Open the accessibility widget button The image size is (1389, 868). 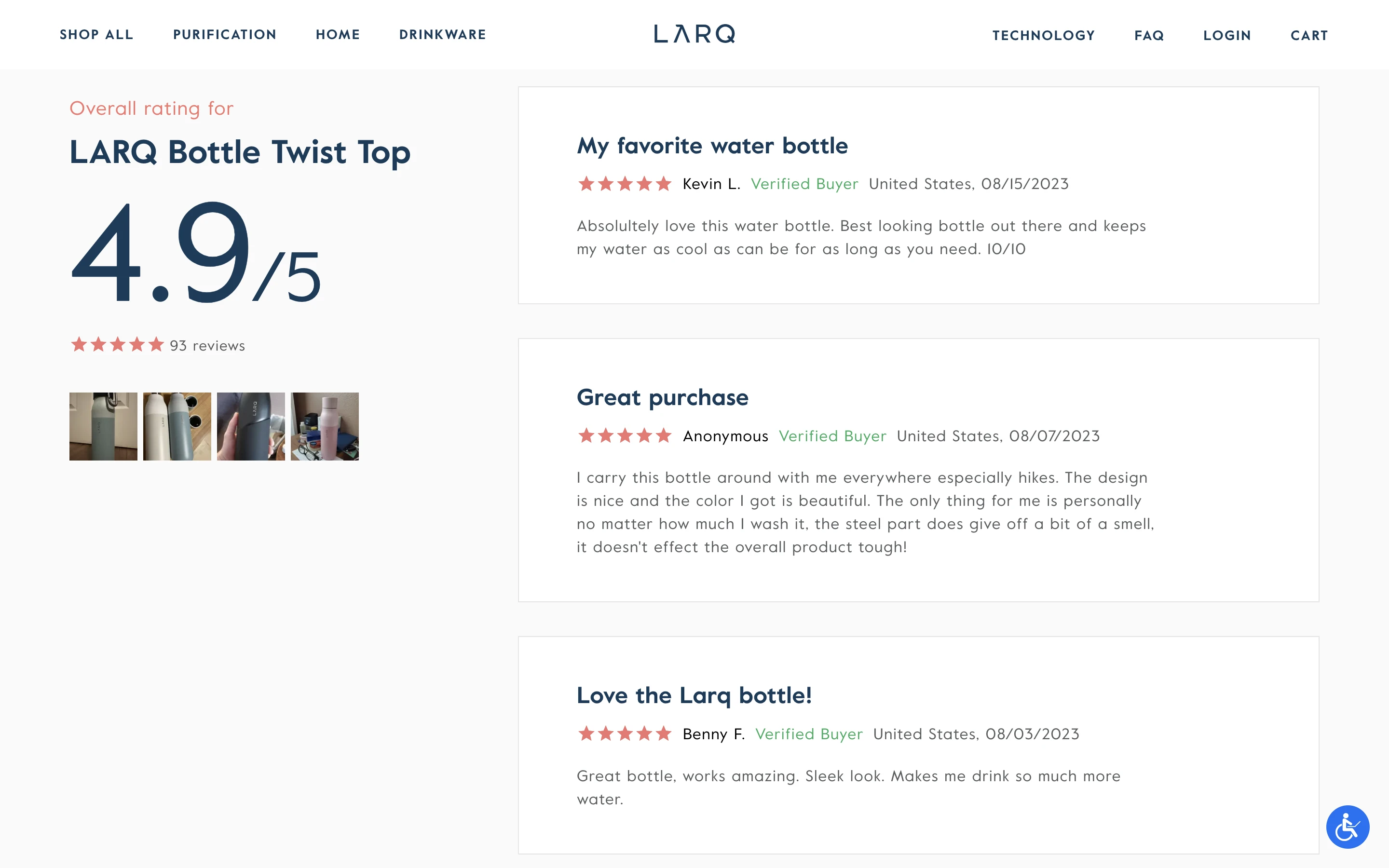(1347, 827)
